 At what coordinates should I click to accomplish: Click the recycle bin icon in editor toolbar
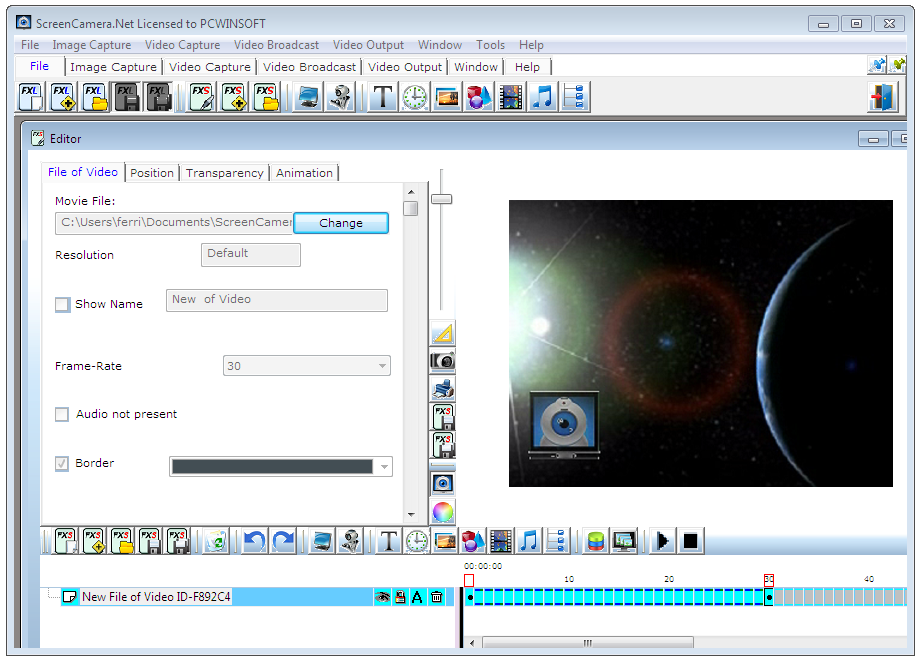(x=216, y=541)
